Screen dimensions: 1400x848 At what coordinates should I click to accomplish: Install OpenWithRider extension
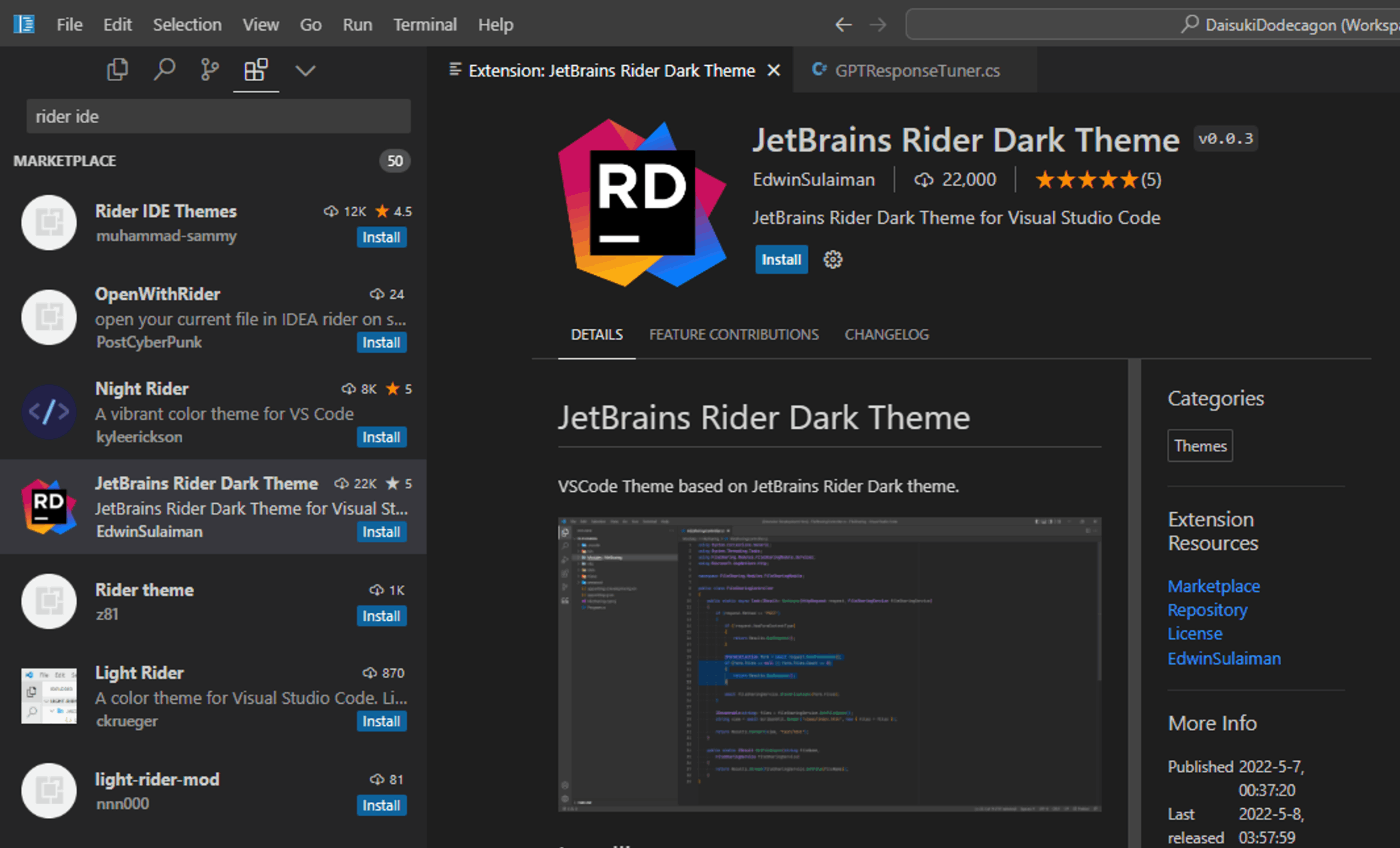click(x=382, y=342)
